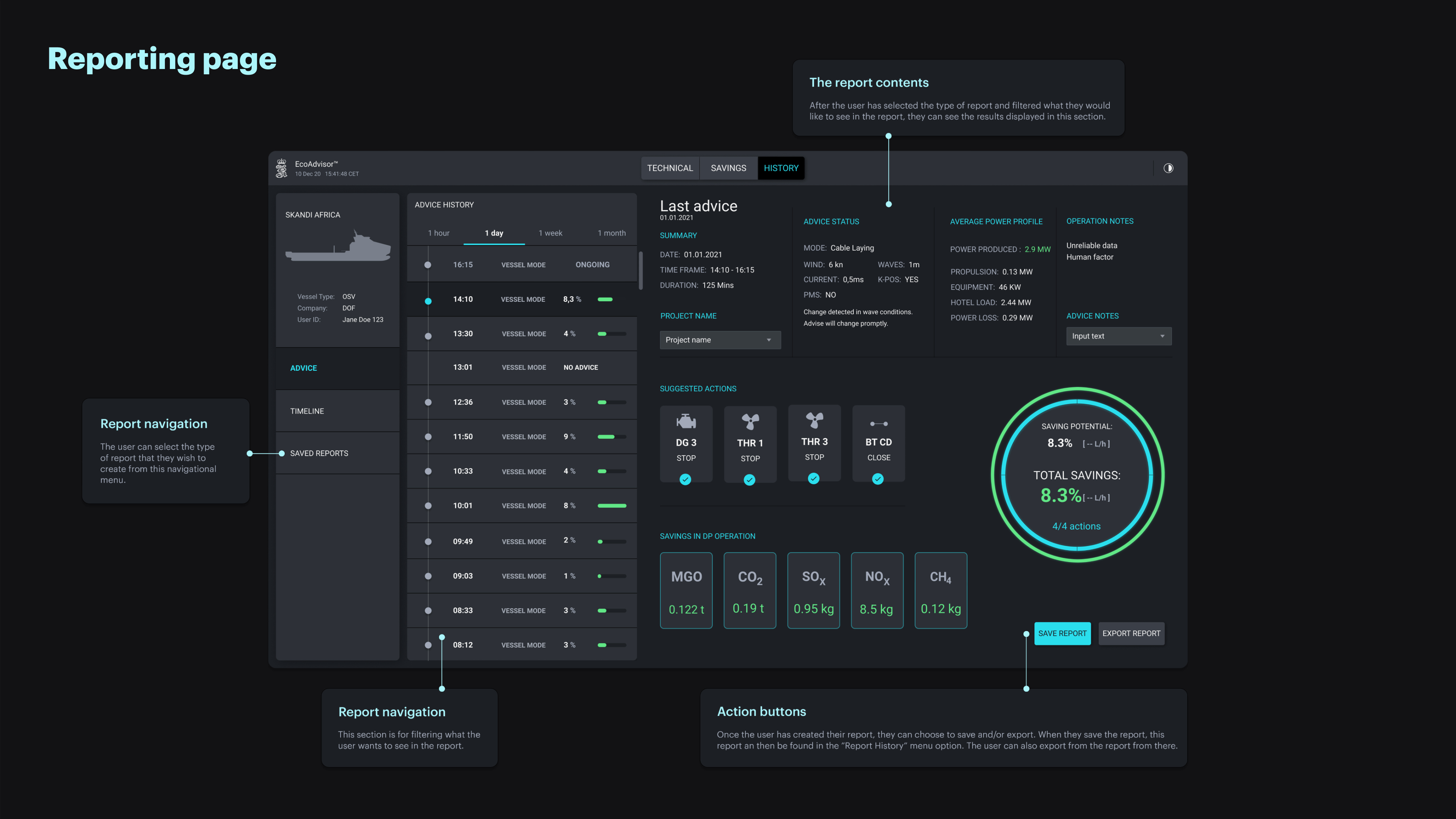Toggle the DG 3 STOP checkmark
The height and width of the screenshot is (819, 1456).
coord(685,479)
